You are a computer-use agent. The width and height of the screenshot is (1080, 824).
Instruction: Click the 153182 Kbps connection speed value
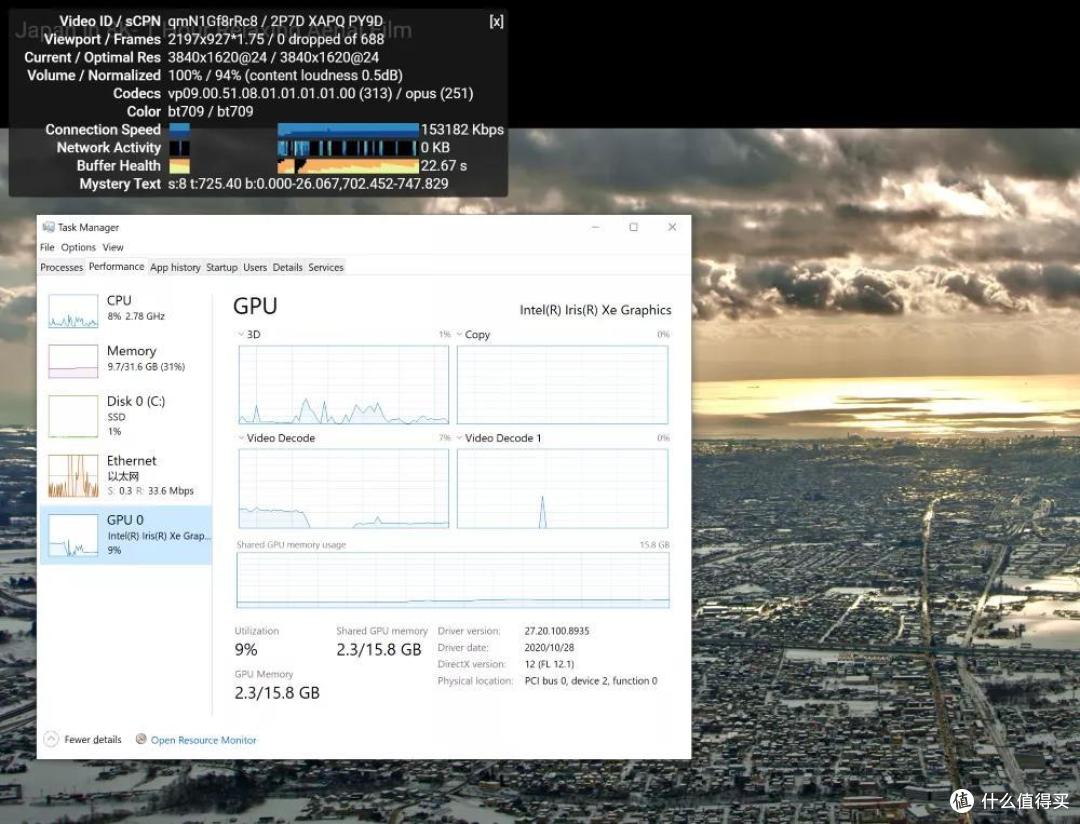point(462,130)
